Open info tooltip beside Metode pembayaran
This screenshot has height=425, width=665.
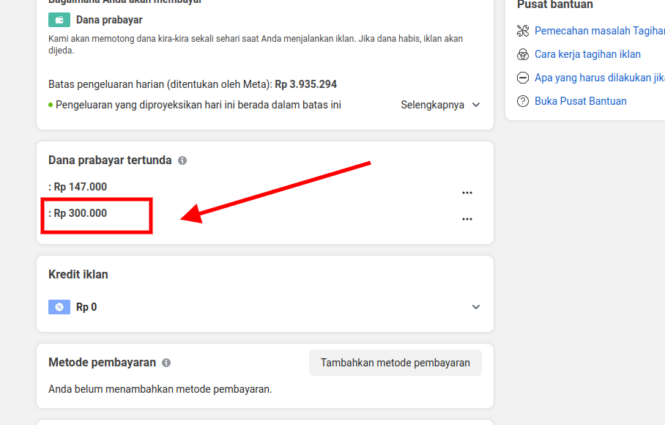[166, 363]
